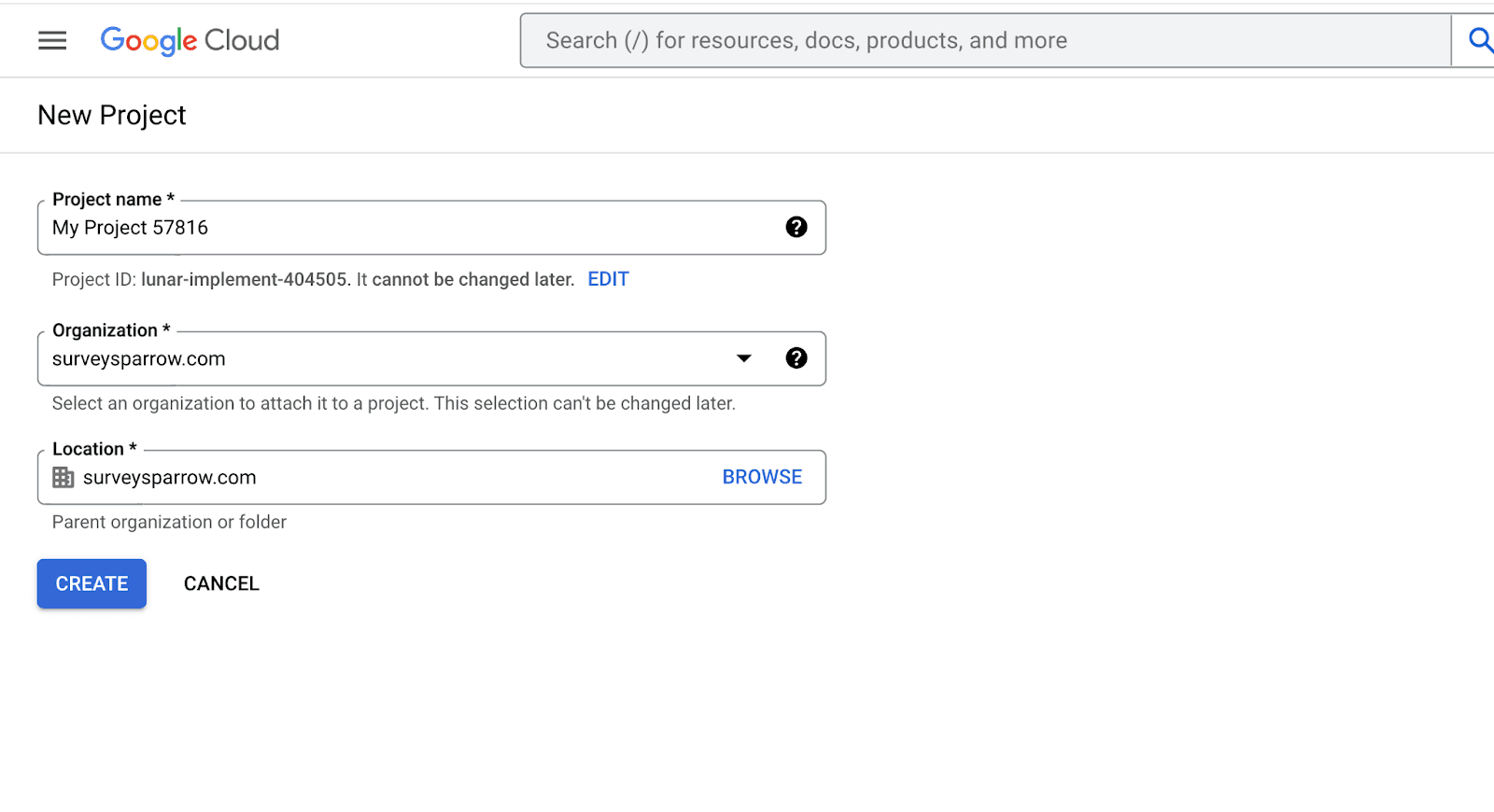Focus the top search bar

click(980, 40)
